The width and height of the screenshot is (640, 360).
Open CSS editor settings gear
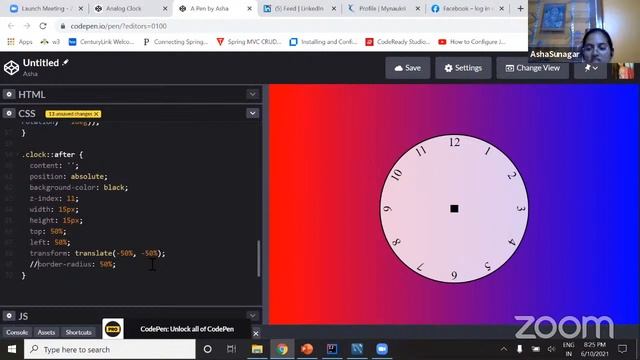tap(9, 113)
